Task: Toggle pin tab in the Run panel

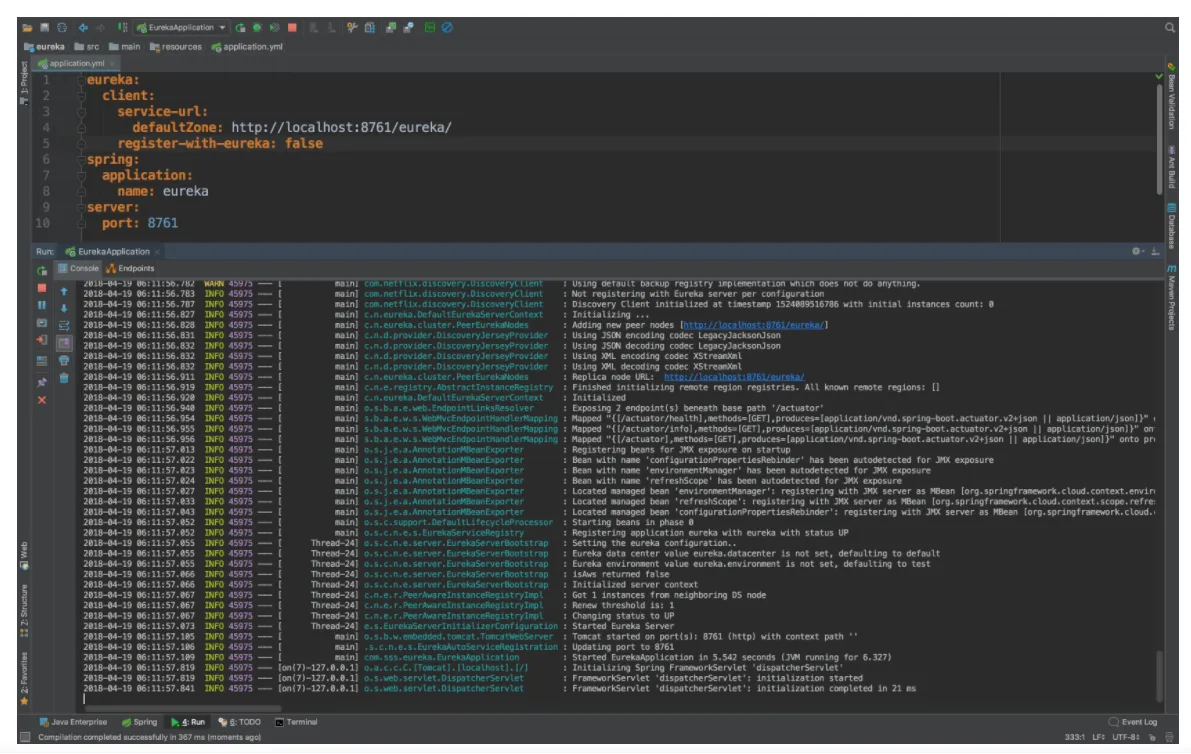Action: point(42,381)
